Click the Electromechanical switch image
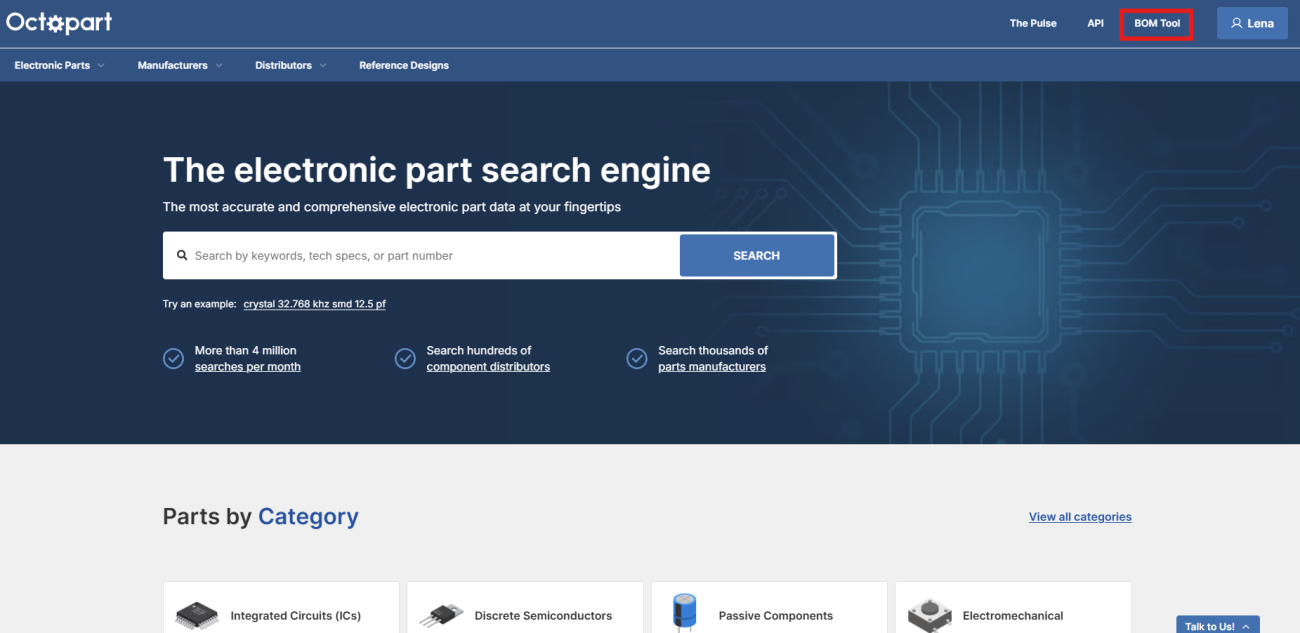Screen dimensions: 1300x633 (x=929, y=615)
